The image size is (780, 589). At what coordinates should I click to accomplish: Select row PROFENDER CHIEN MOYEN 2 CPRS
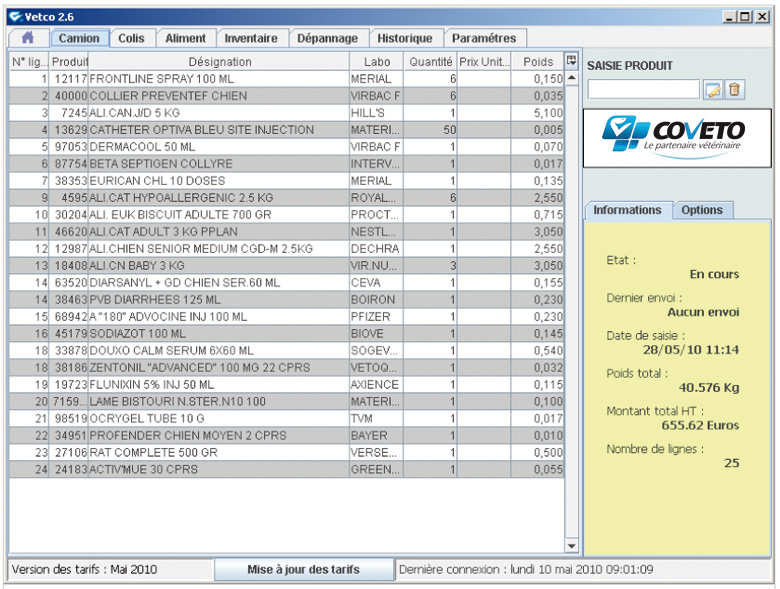click(287, 435)
